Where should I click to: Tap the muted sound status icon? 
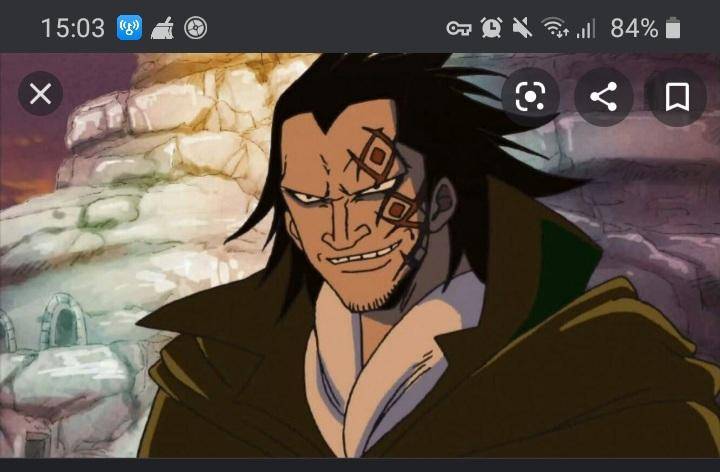[522, 28]
